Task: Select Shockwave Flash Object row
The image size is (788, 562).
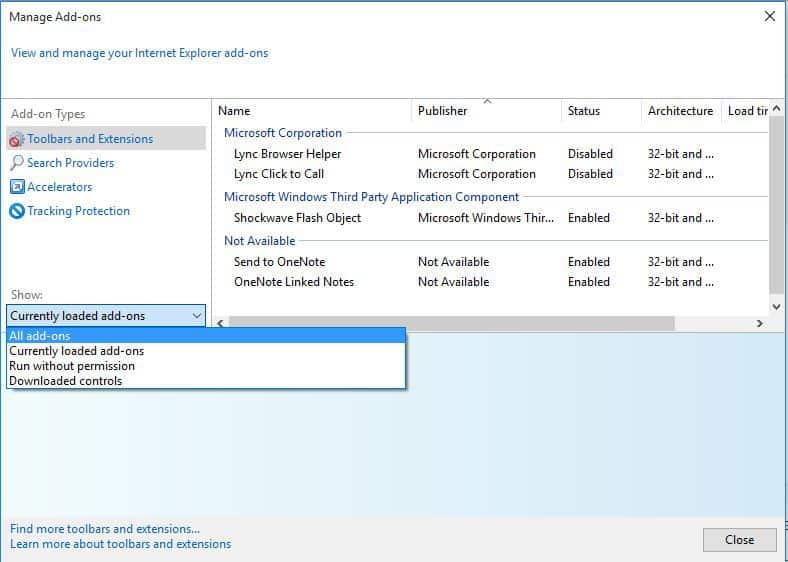Action: click(297, 218)
